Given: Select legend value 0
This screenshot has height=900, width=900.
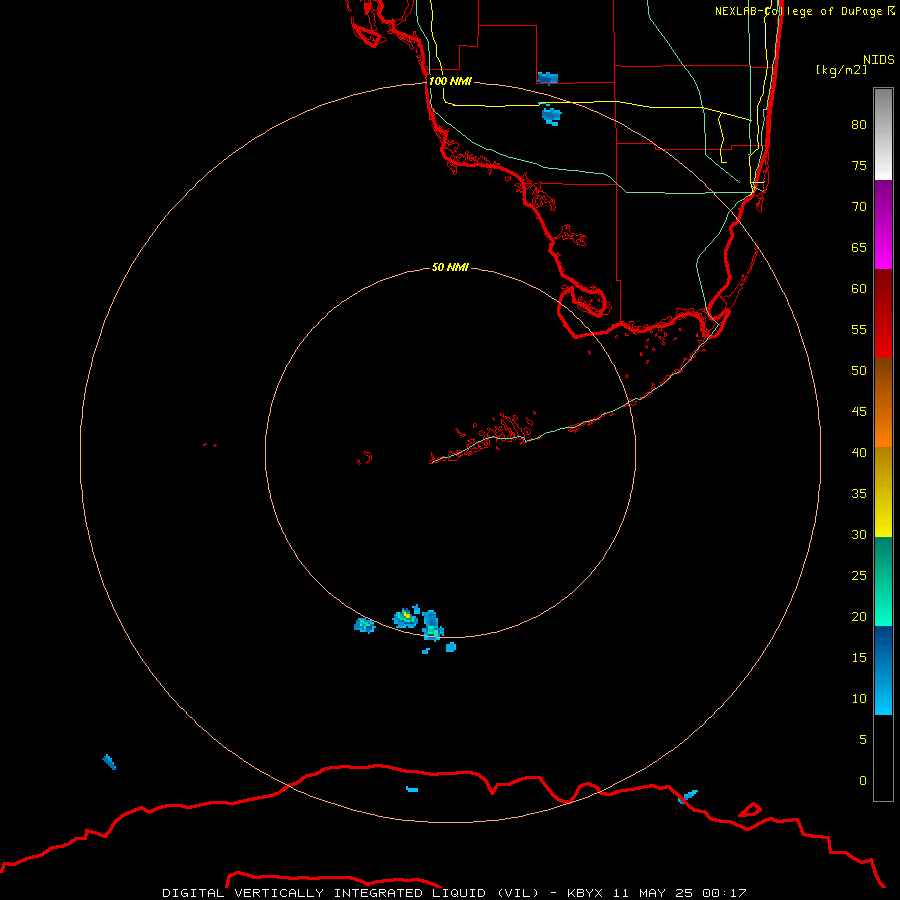Looking at the screenshot, I should coord(863,781).
